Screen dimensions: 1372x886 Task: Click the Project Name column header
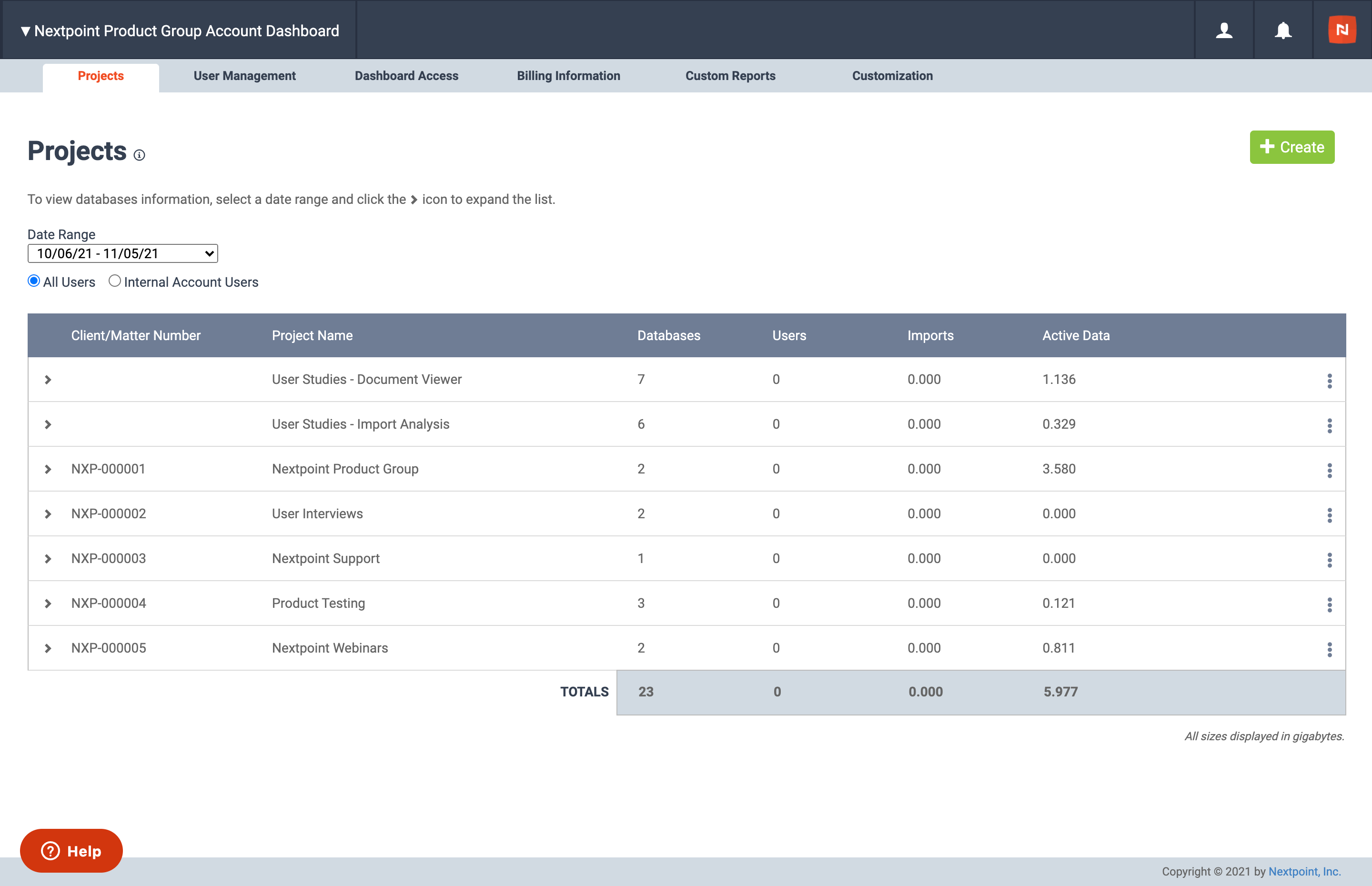313,335
